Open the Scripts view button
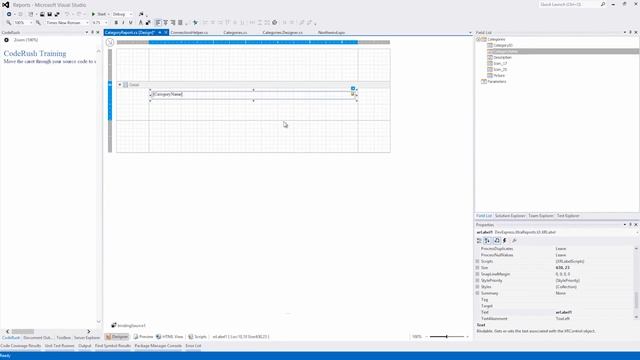Image resolution: width=640 pixels, height=360 pixels. click(x=197, y=337)
